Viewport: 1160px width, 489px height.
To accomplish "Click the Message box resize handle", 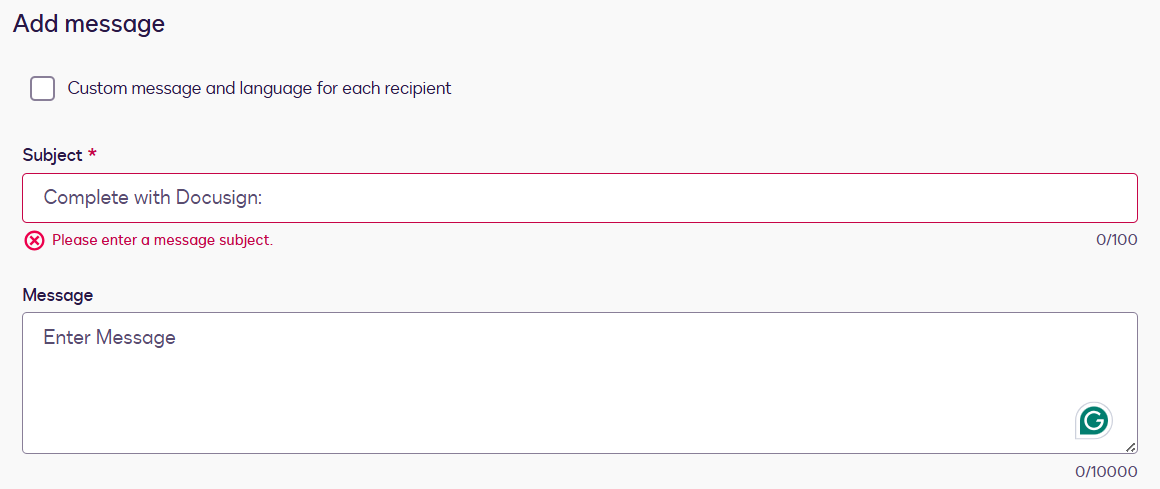I will pos(1130,447).
